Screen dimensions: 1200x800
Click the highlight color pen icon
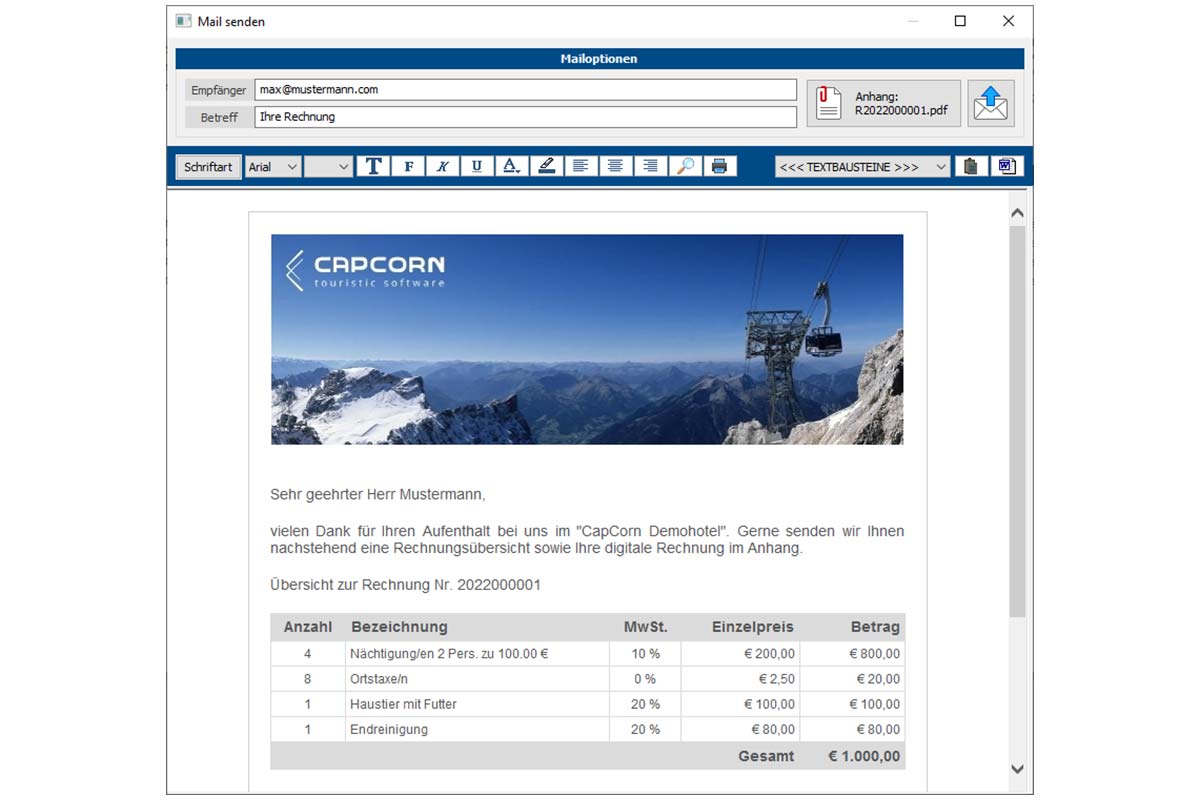click(x=546, y=167)
